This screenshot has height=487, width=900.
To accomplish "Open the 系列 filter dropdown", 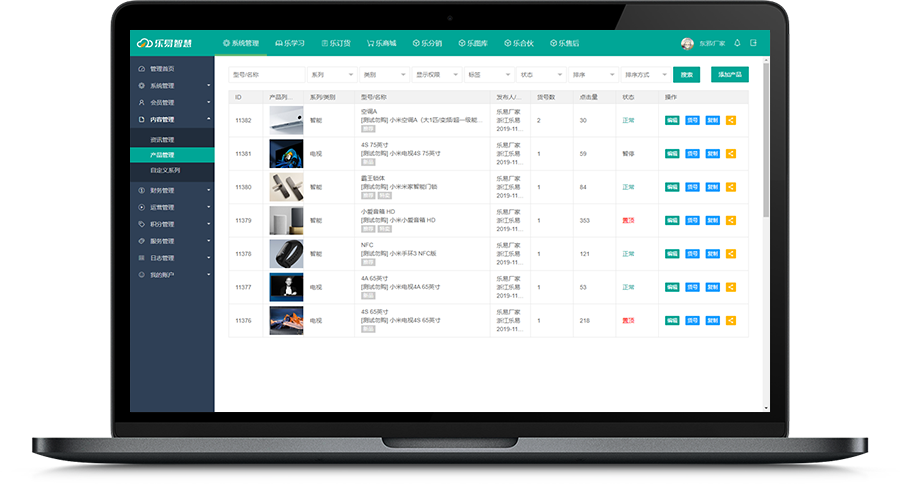I will [332, 75].
